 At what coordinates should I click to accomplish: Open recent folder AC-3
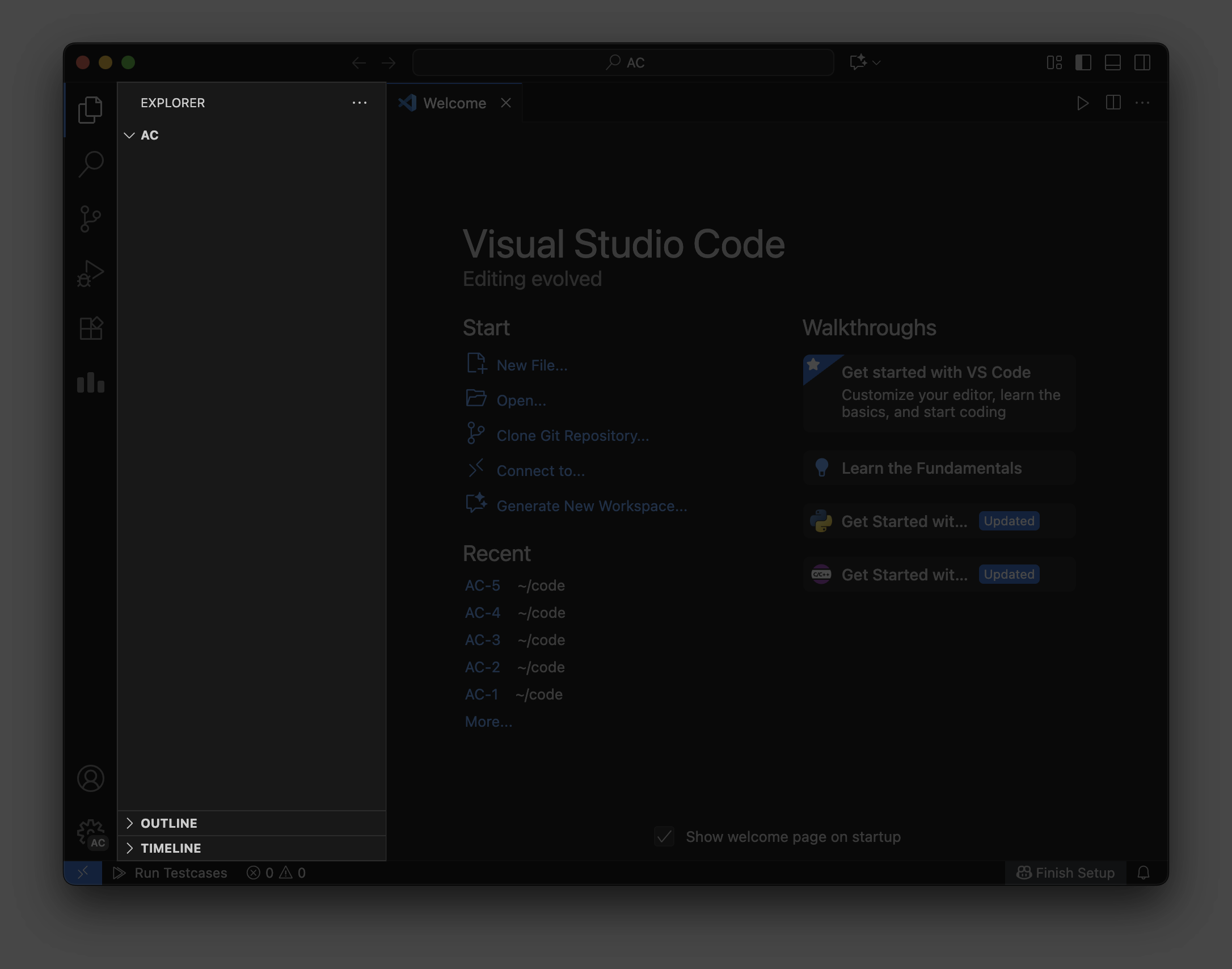pos(482,640)
